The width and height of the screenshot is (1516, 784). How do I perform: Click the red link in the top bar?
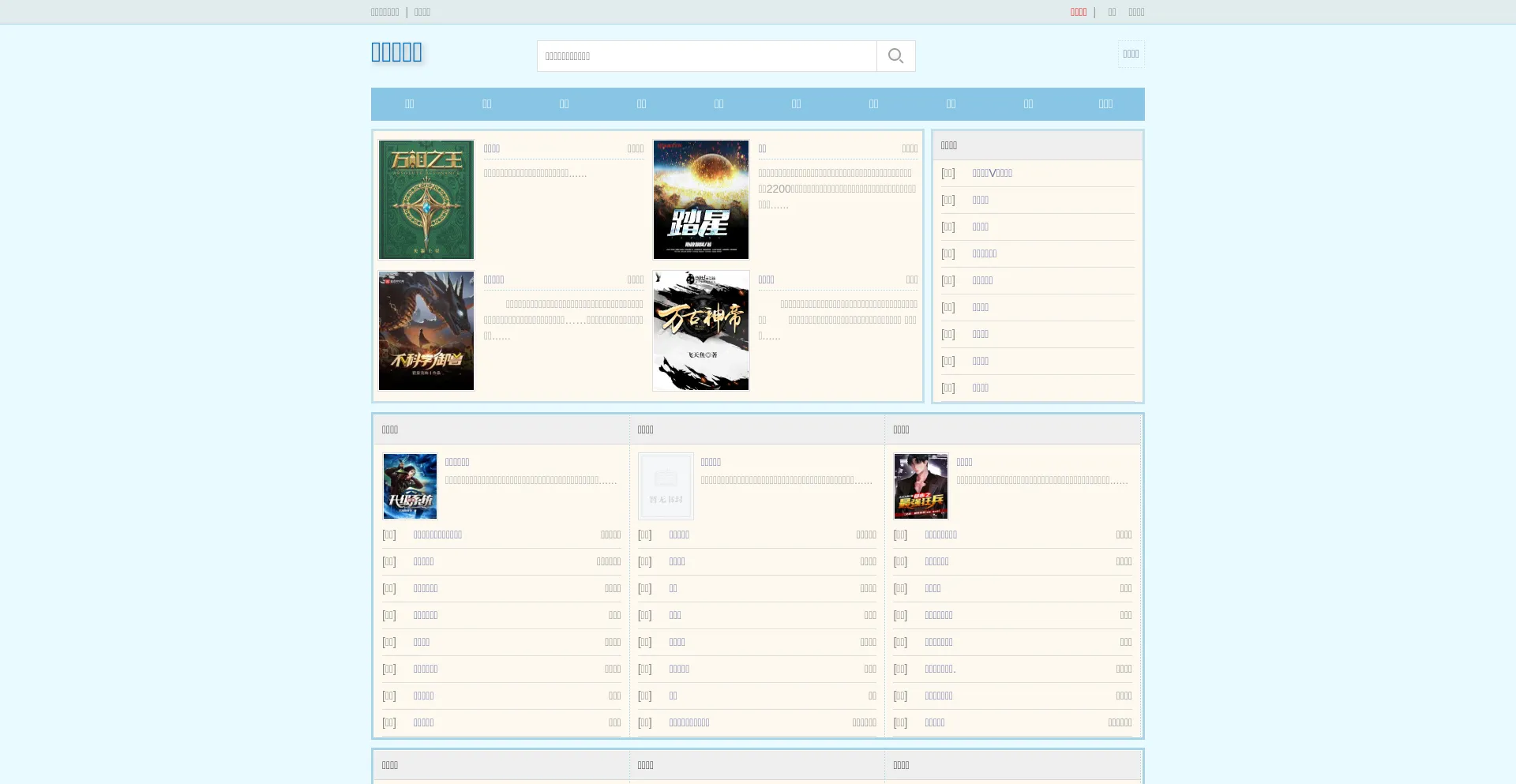(1078, 12)
